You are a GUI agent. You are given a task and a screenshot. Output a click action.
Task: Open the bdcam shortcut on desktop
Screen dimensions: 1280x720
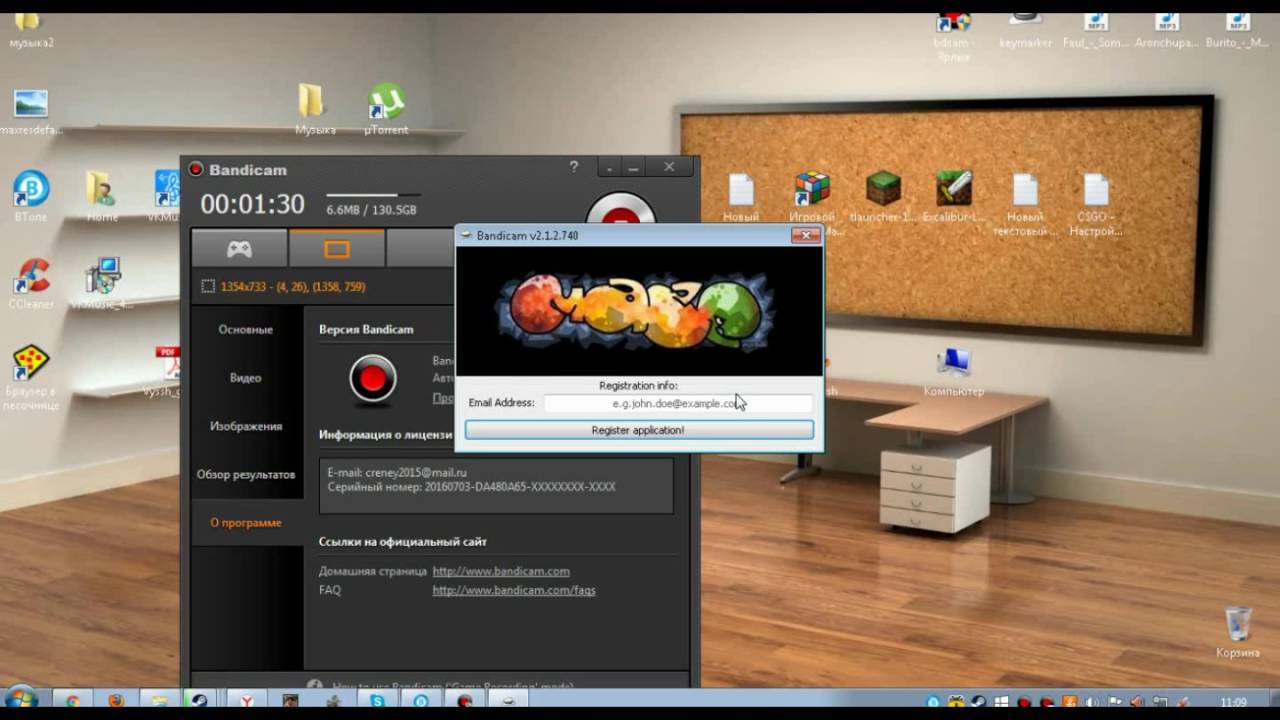[x=953, y=38]
